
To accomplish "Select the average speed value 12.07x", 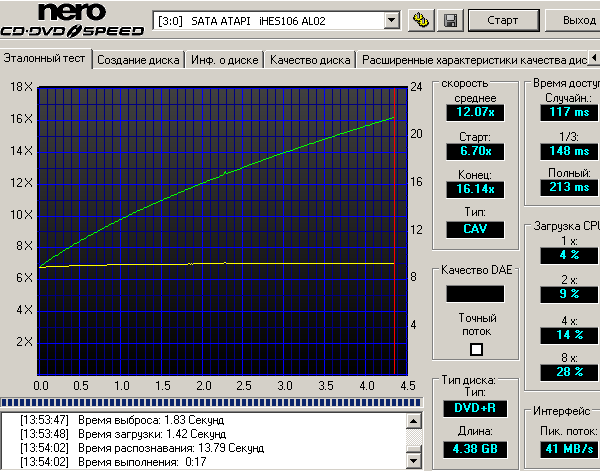I will click(x=475, y=112).
